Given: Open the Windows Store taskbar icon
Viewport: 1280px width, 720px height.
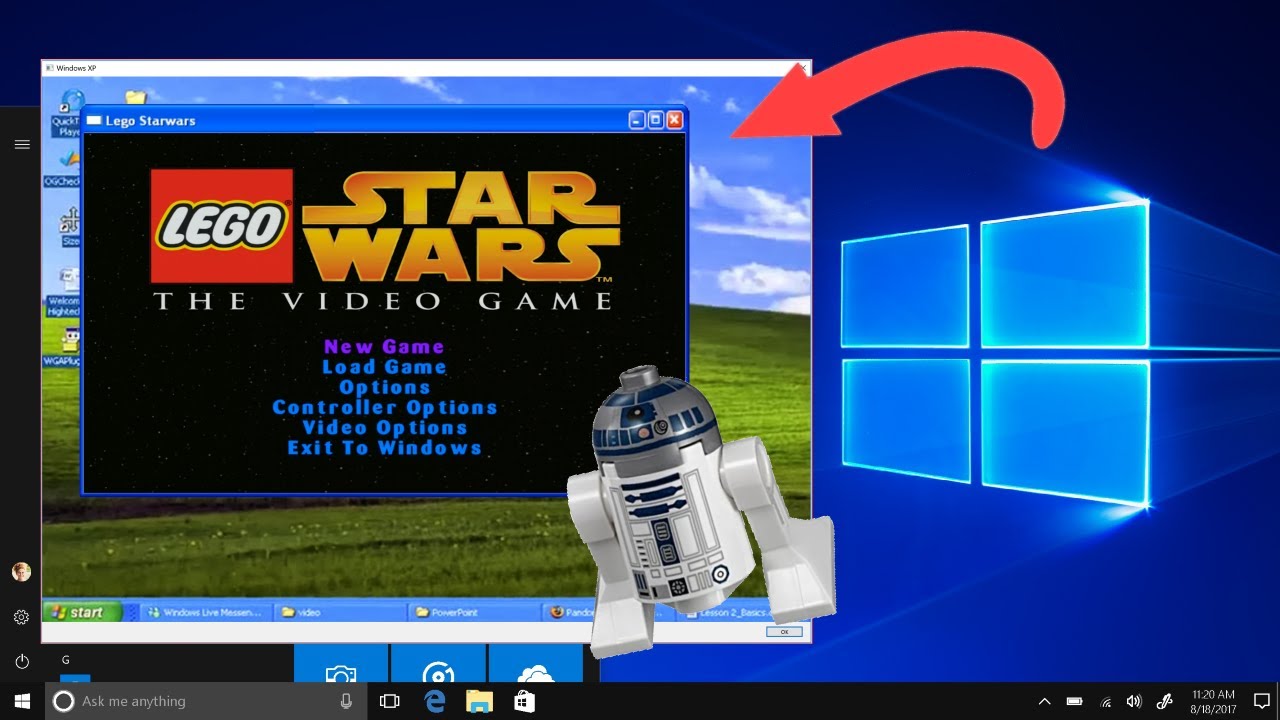Looking at the screenshot, I should click(524, 701).
